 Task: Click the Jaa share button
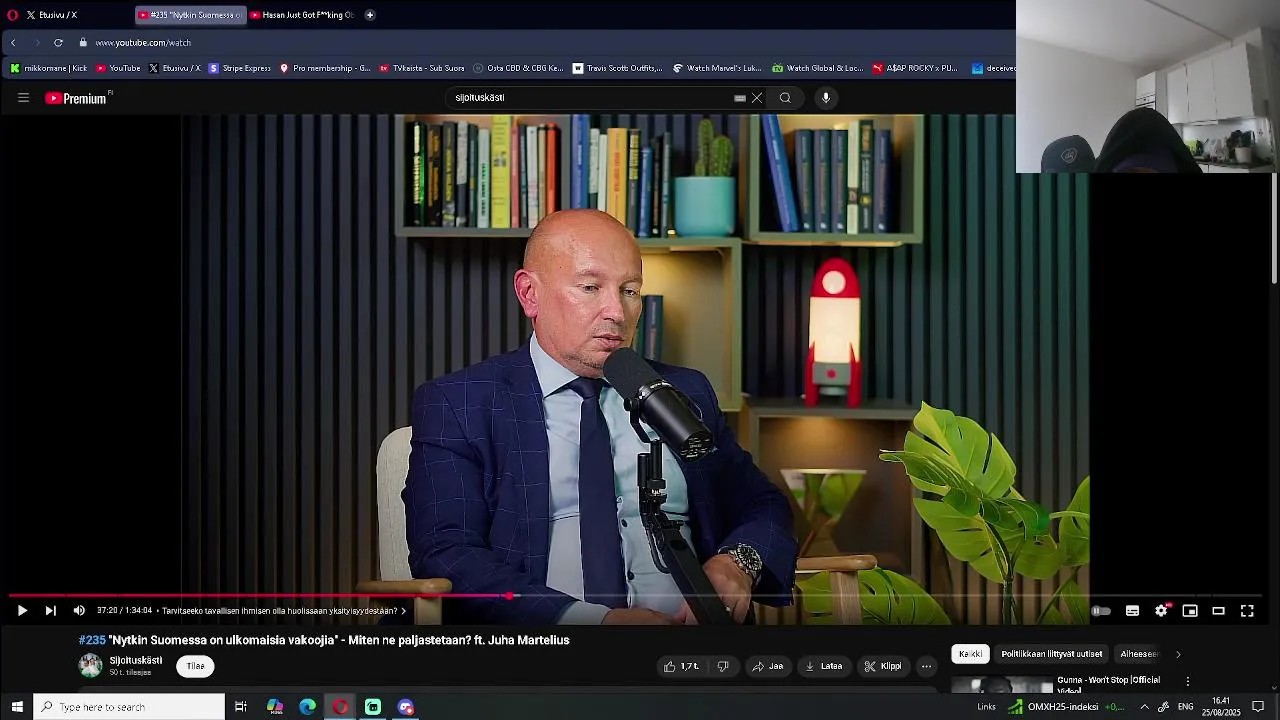pos(768,666)
